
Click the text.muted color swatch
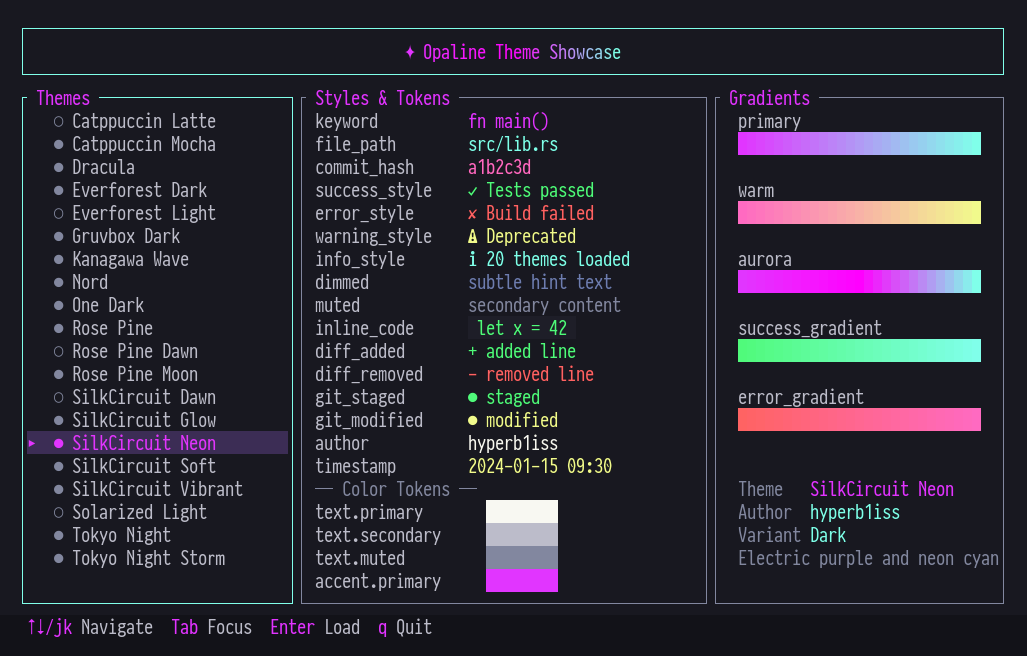(522, 557)
